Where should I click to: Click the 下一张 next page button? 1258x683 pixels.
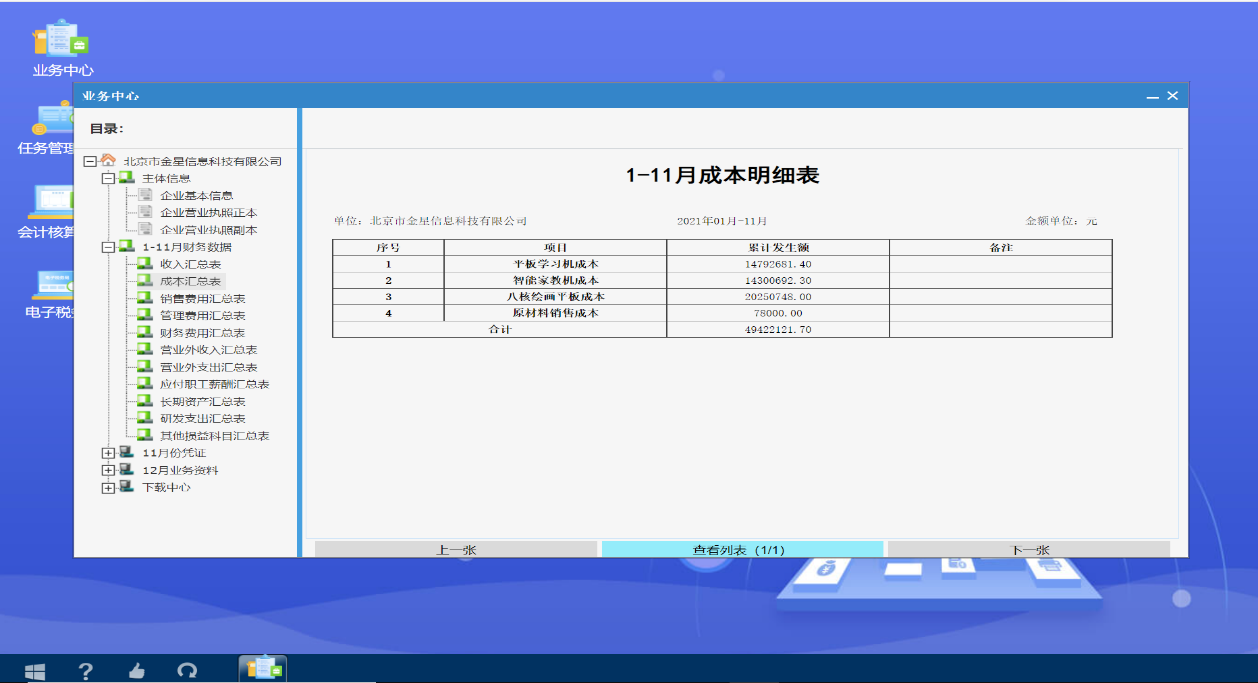coord(1029,550)
